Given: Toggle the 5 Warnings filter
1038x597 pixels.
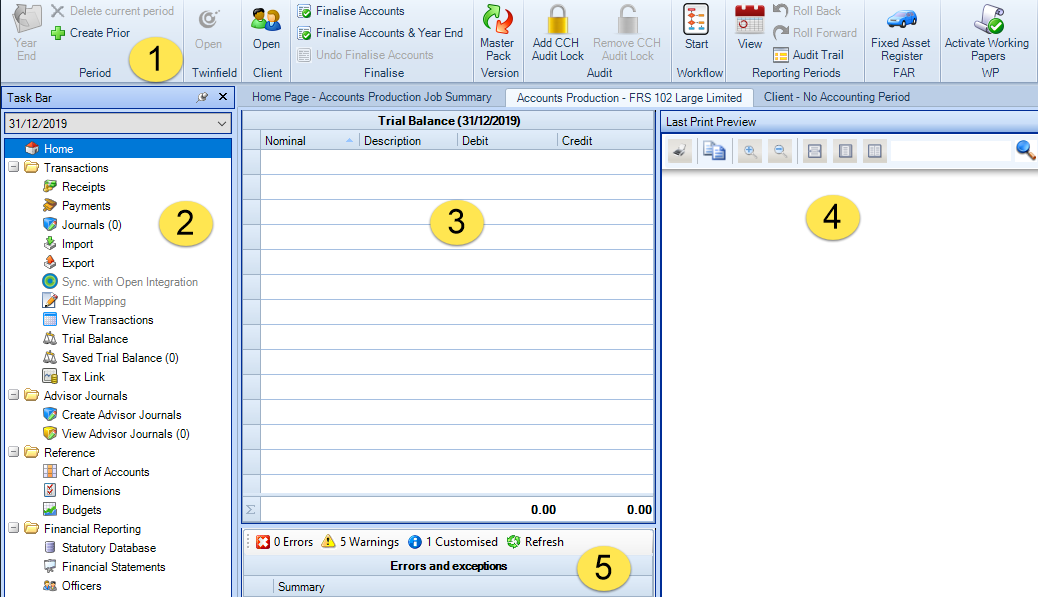Looking at the screenshot, I should click(360, 542).
